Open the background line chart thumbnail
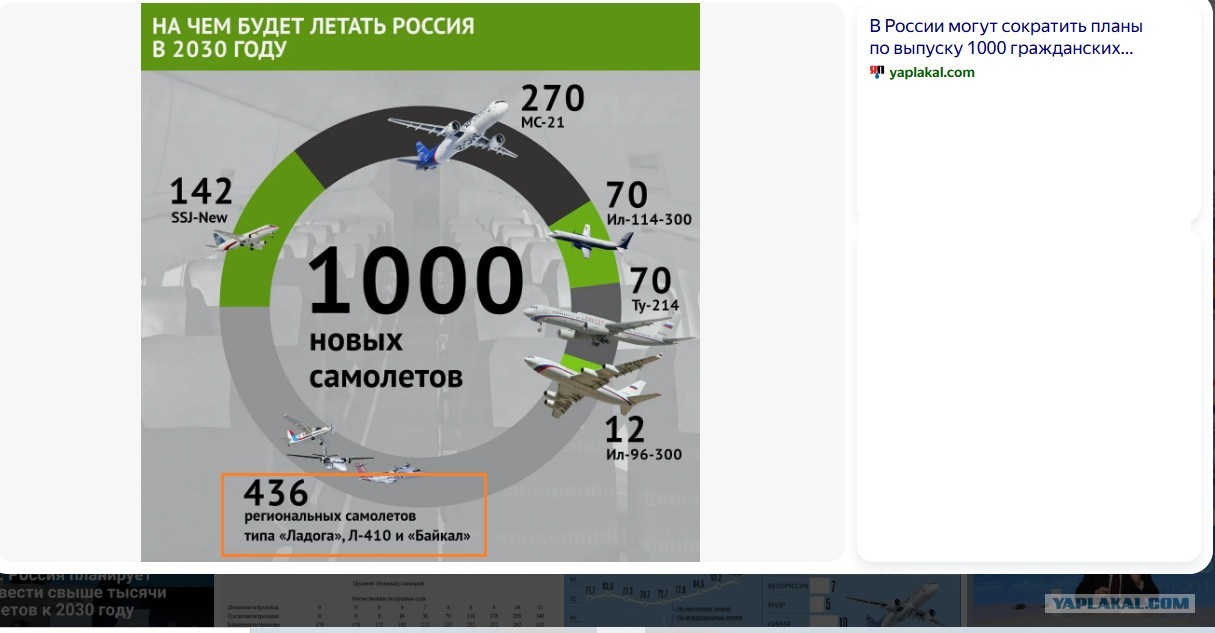 664,600
